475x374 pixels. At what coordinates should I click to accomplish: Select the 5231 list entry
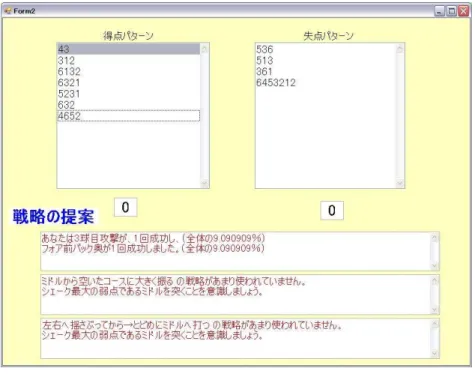(x=129, y=94)
